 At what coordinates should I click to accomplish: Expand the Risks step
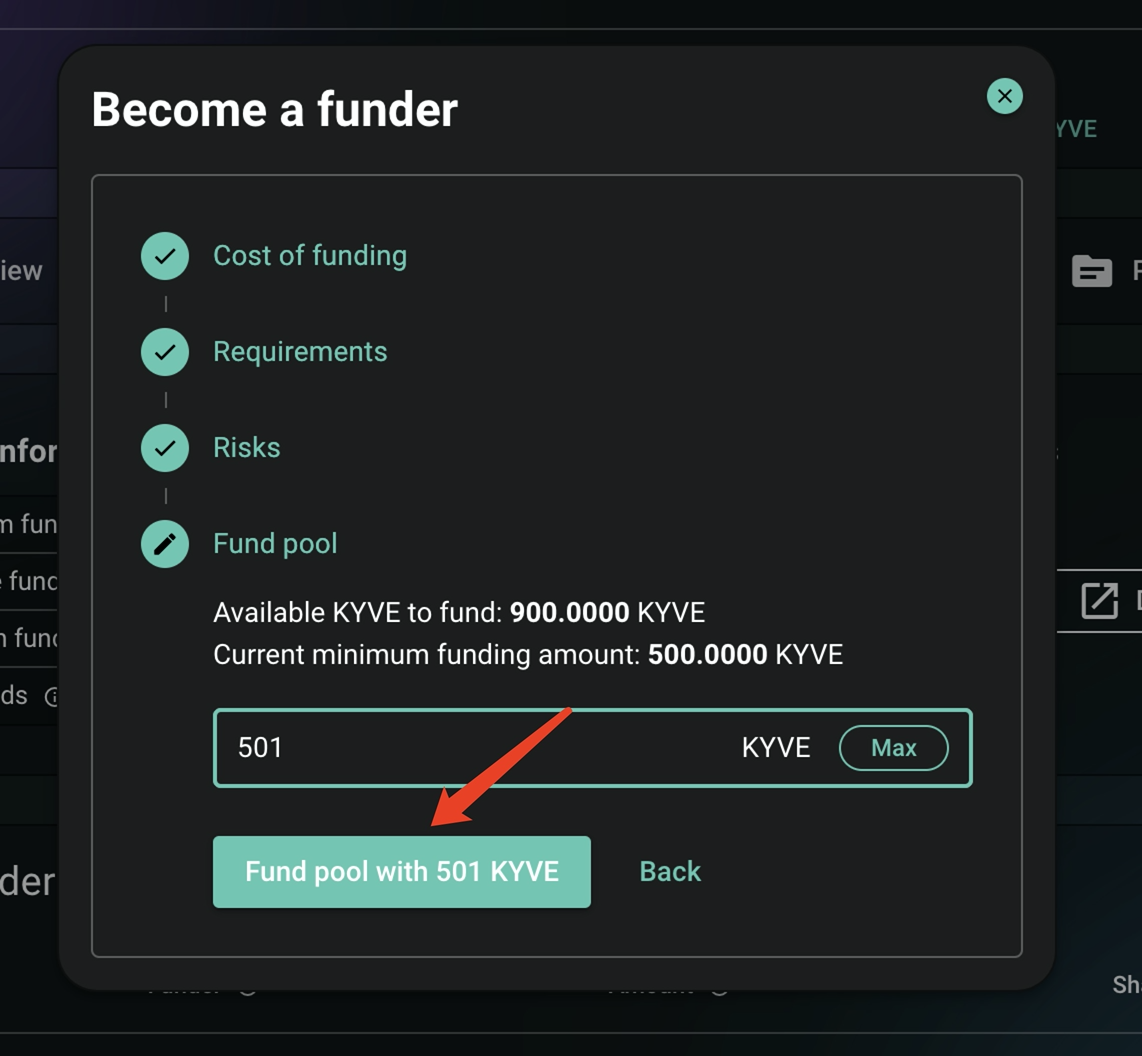(247, 448)
